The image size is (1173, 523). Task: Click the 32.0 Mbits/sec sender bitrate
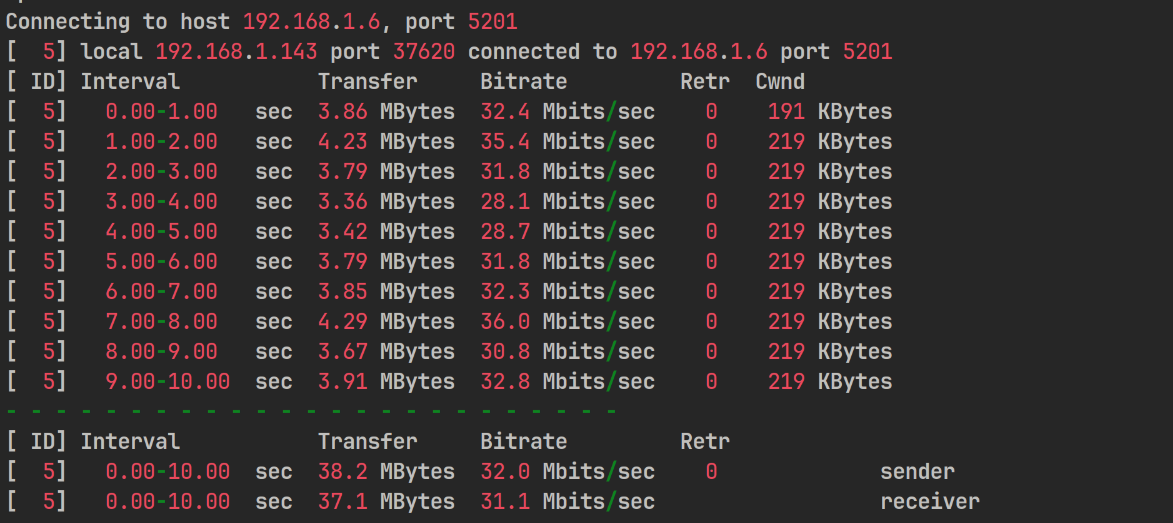click(568, 471)
